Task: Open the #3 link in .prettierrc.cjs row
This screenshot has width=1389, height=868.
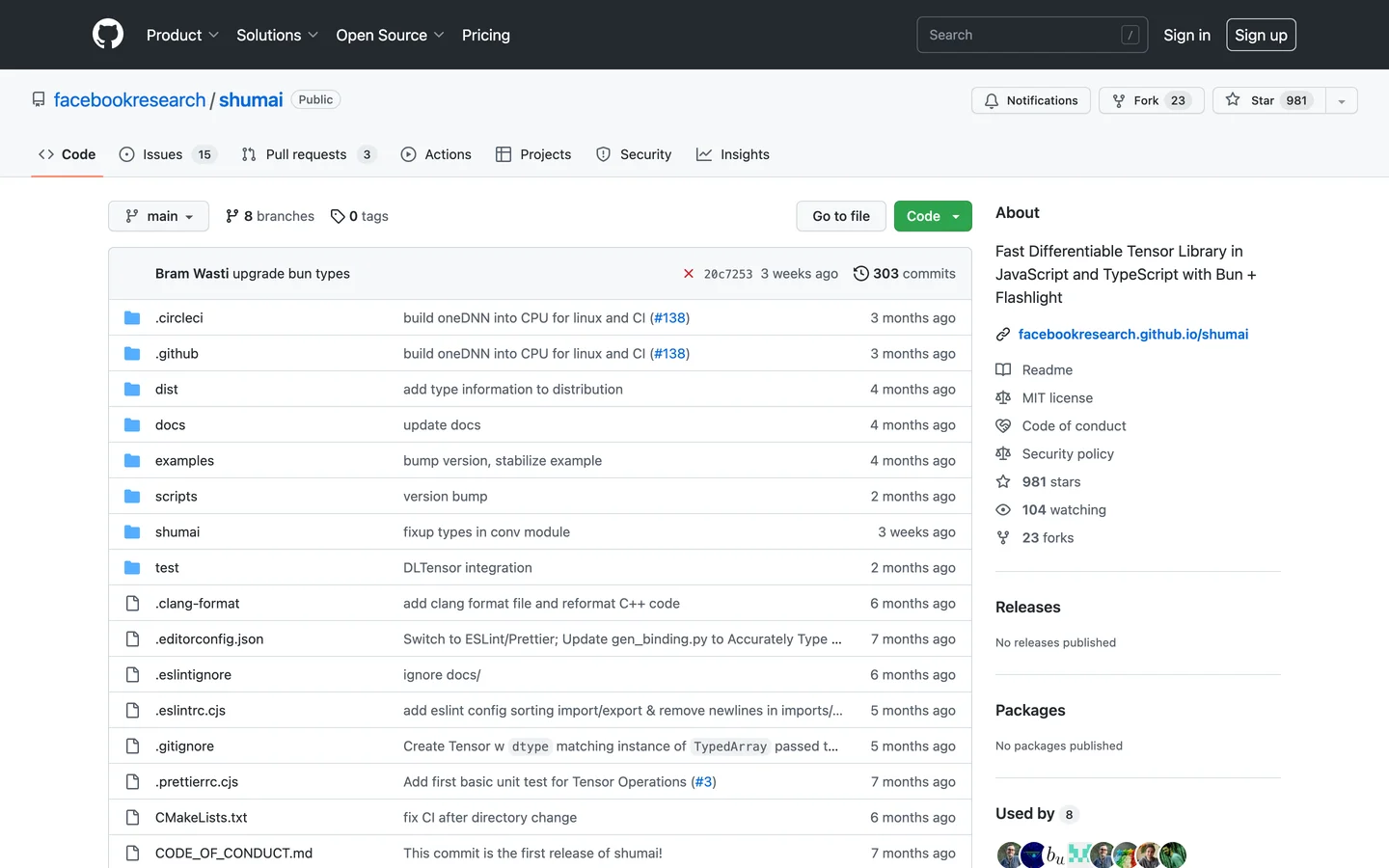Action: [x=704, y=781]
